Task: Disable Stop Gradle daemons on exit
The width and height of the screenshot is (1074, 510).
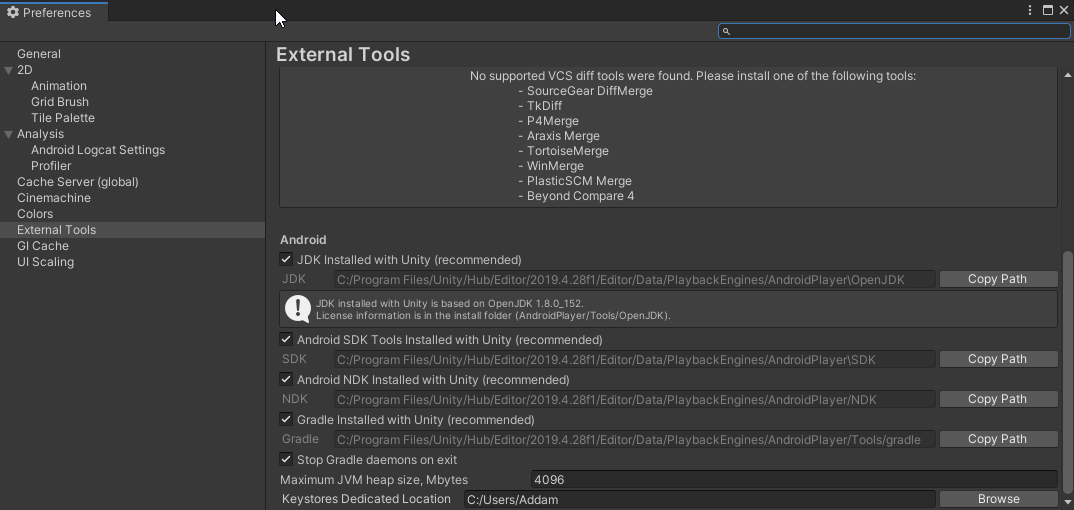Action: pos(286,459)
